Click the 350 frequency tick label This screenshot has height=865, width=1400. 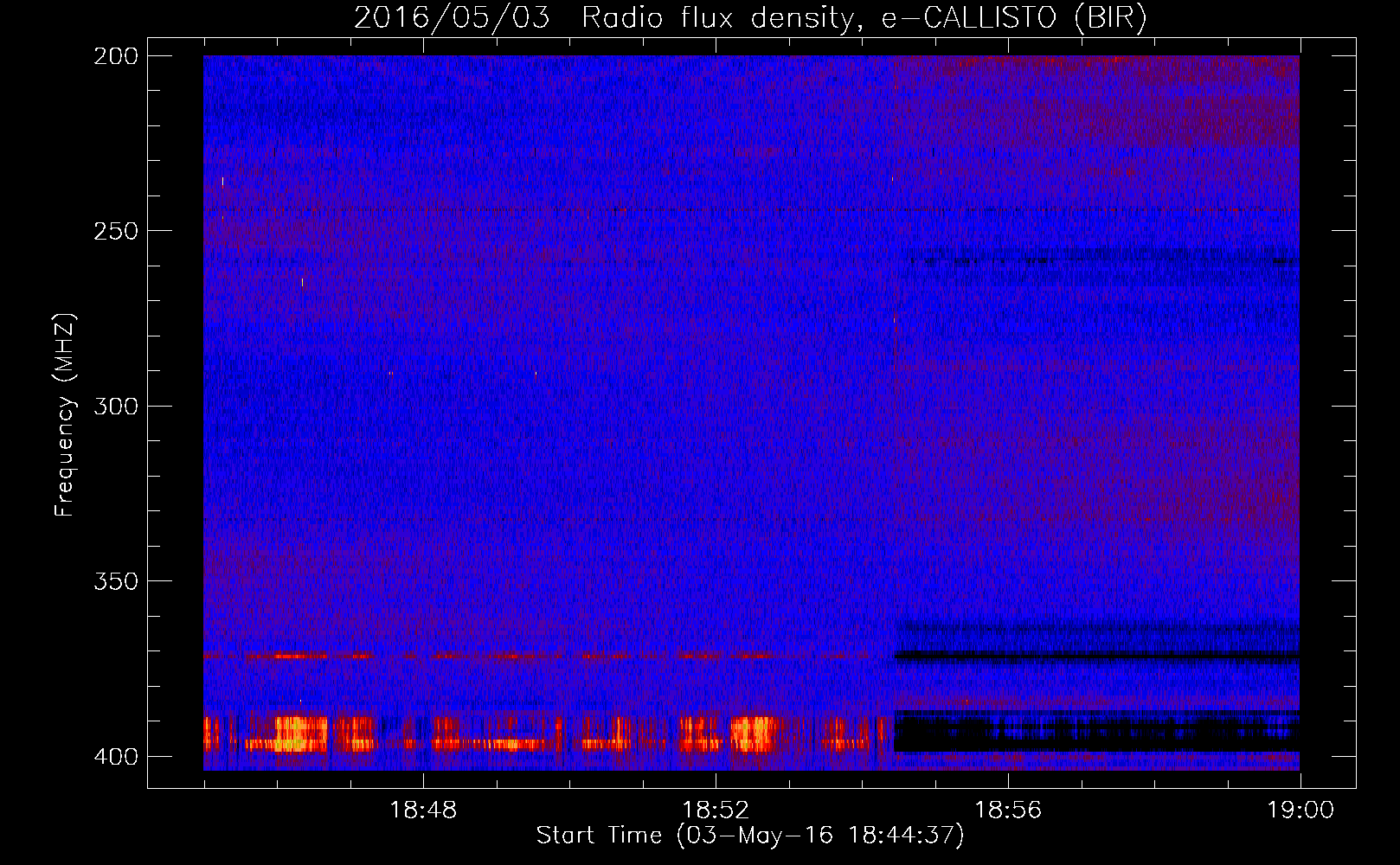pos(115,580)
